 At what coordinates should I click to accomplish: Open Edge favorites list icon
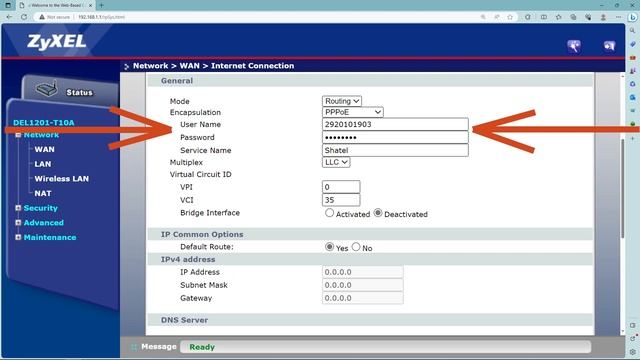point(558,17)
